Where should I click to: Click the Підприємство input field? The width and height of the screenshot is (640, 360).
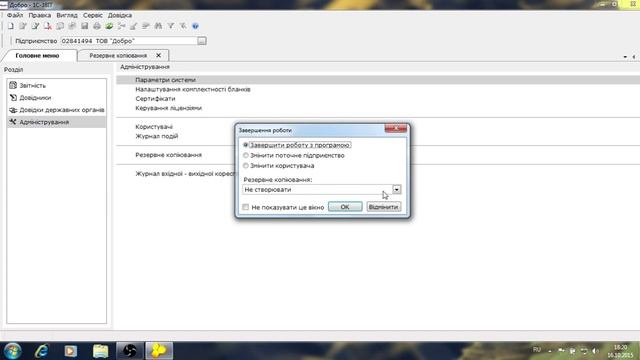(x=129, y=41)
